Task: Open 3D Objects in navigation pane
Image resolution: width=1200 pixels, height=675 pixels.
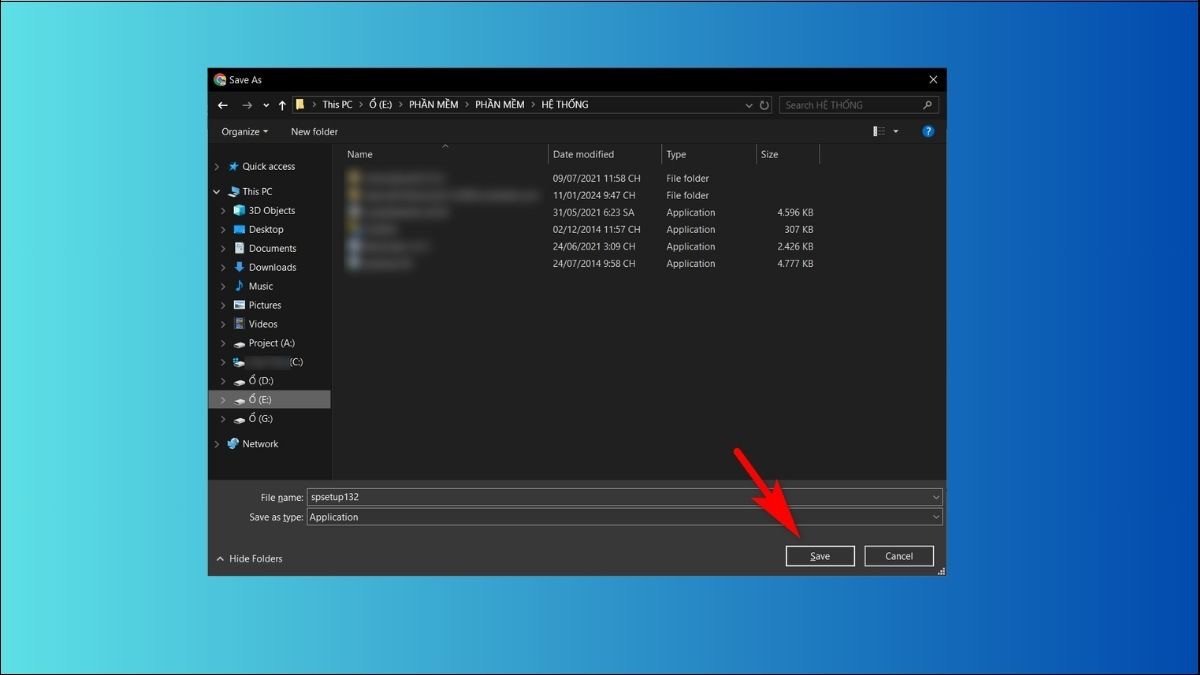Action: (271, 210)
